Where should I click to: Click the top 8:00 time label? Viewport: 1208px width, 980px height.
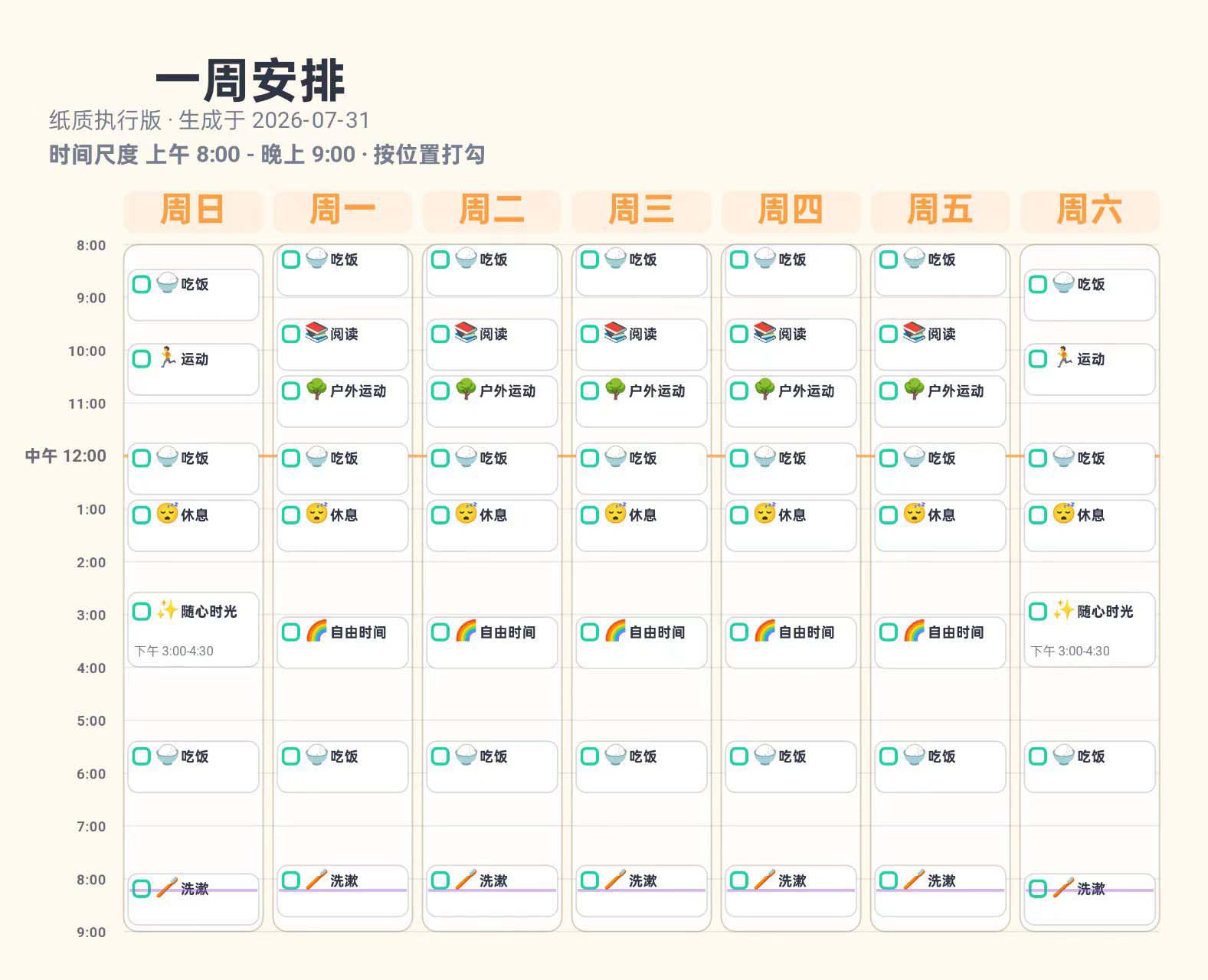(x=91, y=245)
